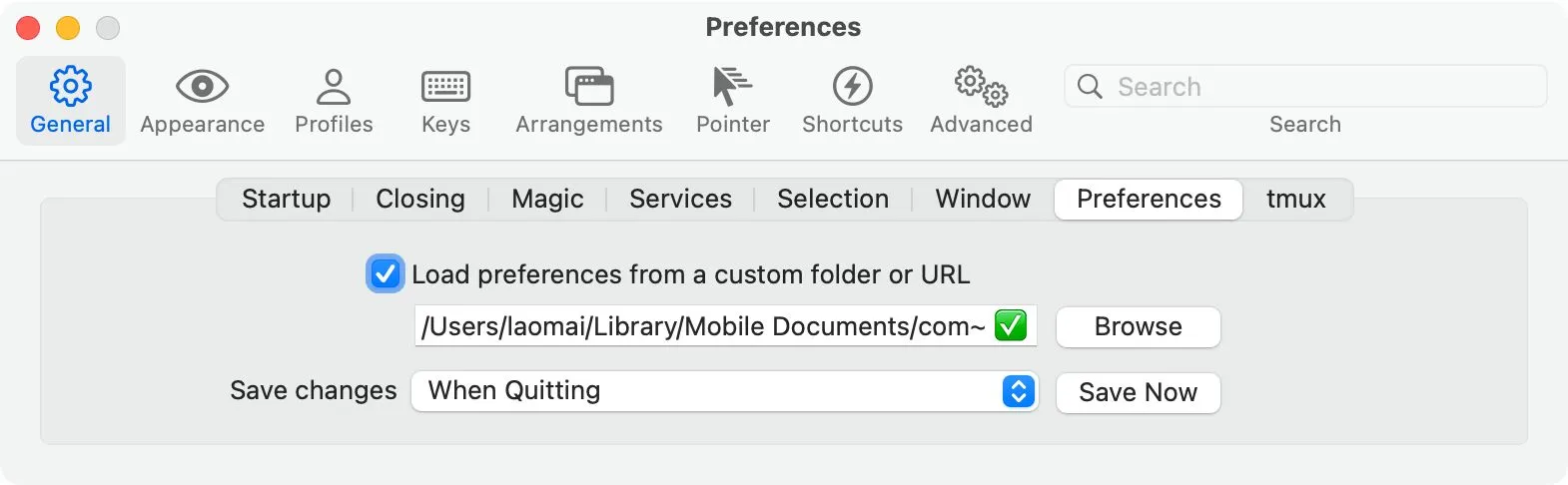1568x485 pixels.
Task: Open the Advanced double-gear icon pane
Action: pos(981,87)
